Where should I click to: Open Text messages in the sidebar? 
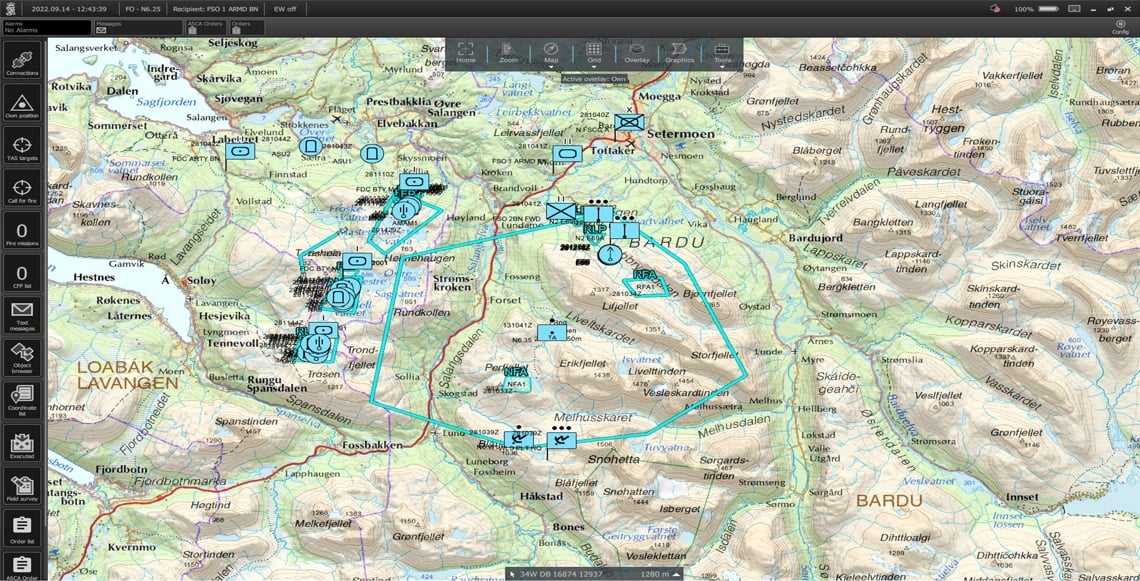pyautogui.click(x=22, y=316)
